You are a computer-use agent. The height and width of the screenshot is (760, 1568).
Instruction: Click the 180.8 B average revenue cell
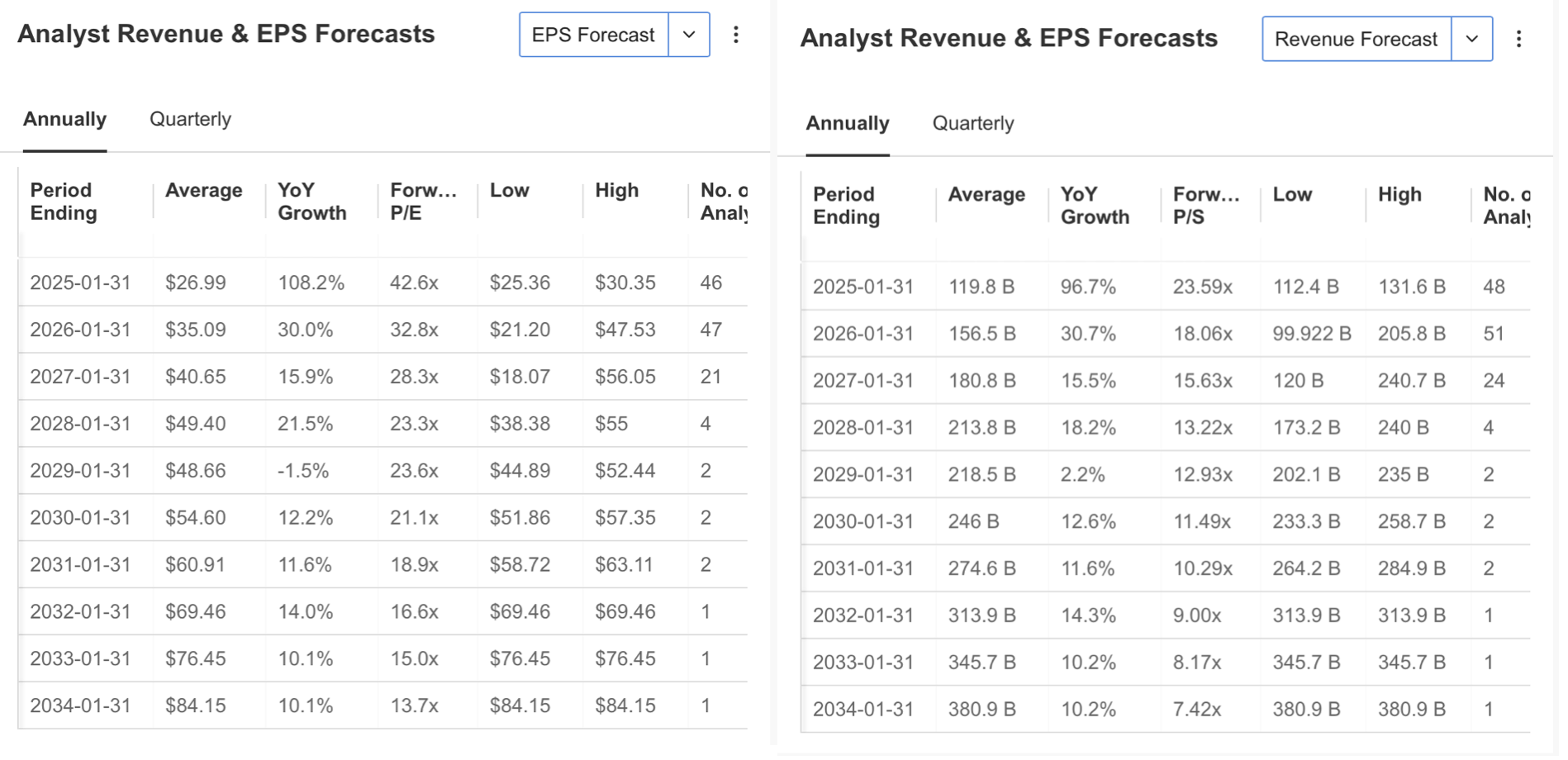point(981,381)
